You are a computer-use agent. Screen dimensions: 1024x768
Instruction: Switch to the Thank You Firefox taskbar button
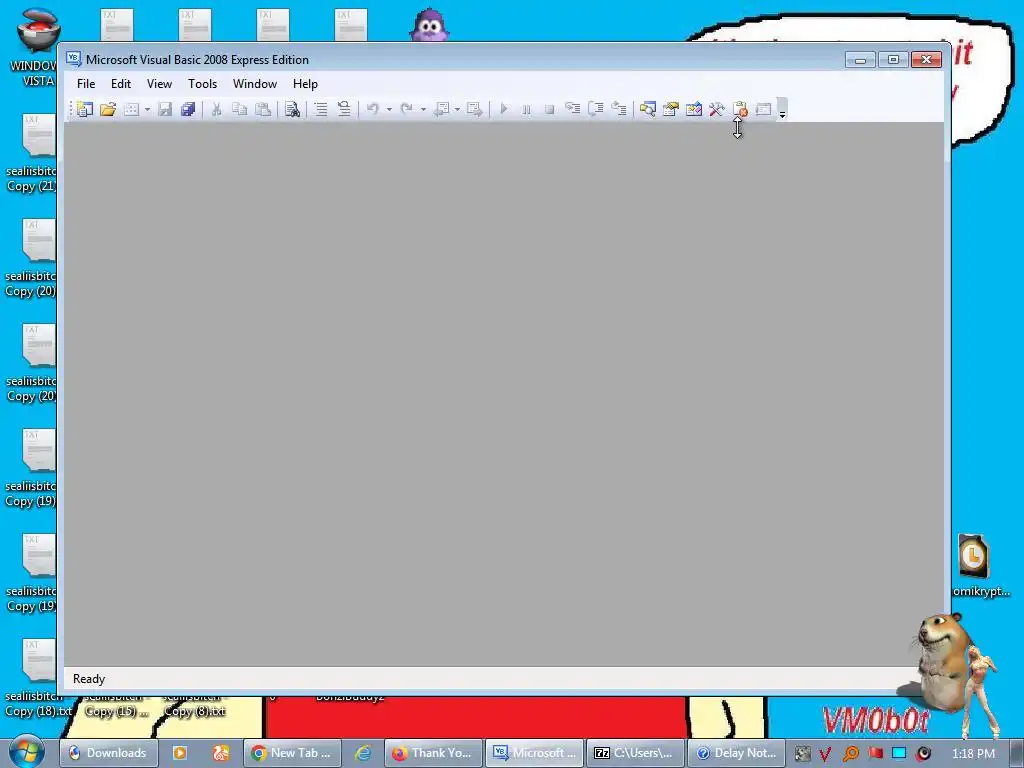(434, 753)
